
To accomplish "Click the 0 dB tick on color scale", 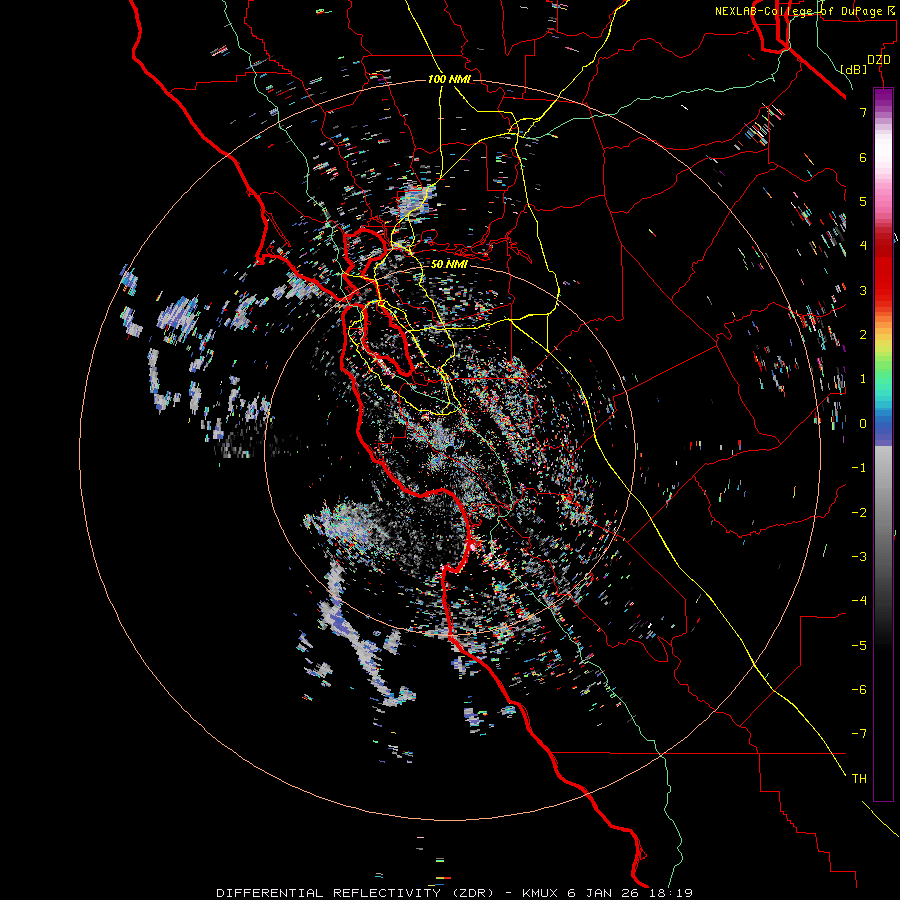I will 863,424.
